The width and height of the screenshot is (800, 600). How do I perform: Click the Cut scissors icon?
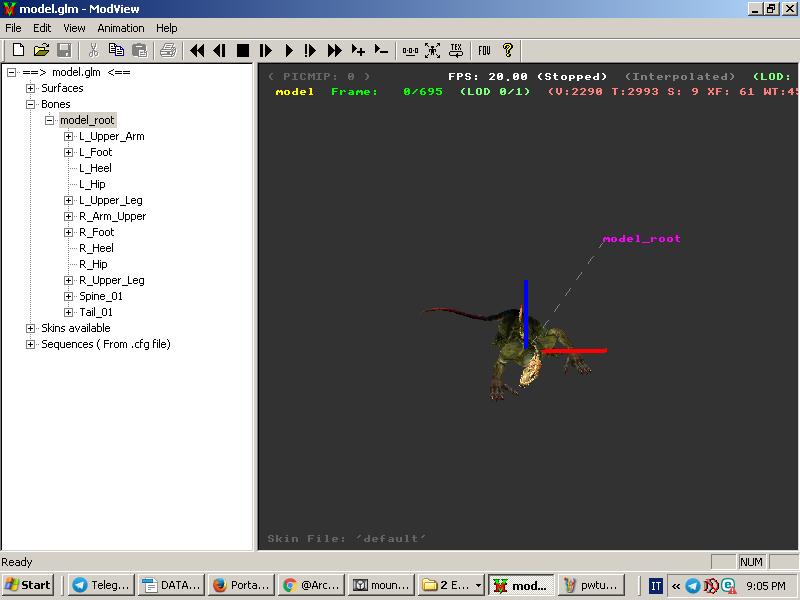[93, 50]
